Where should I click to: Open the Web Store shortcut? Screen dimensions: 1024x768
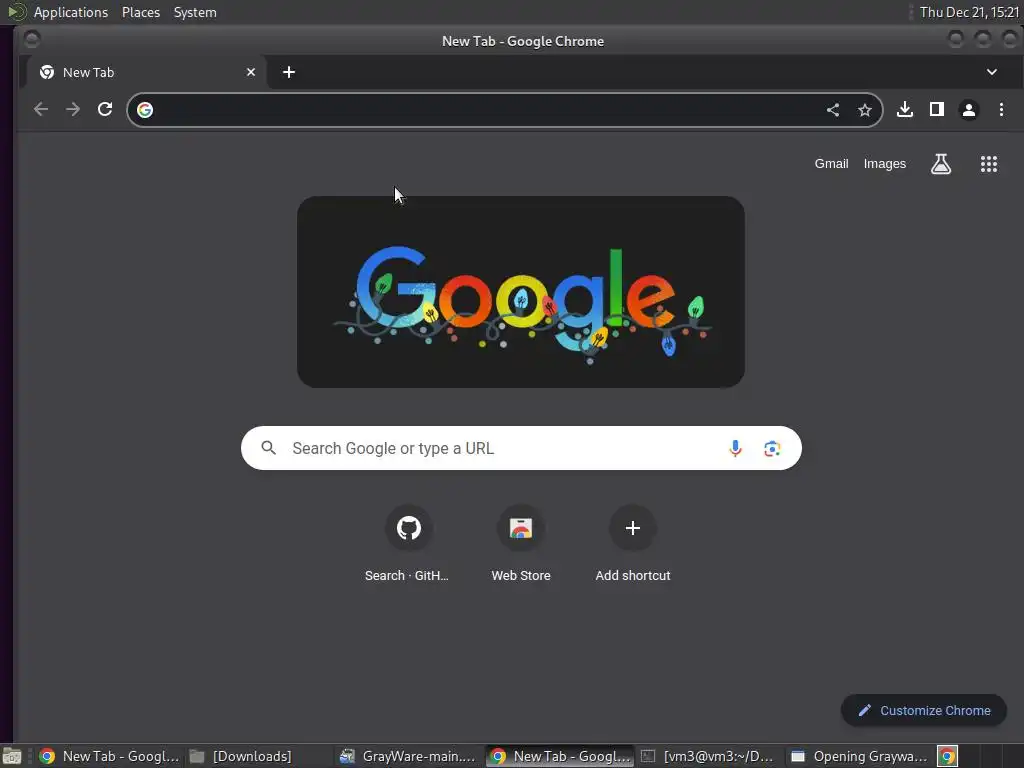(x=520, y=528)
